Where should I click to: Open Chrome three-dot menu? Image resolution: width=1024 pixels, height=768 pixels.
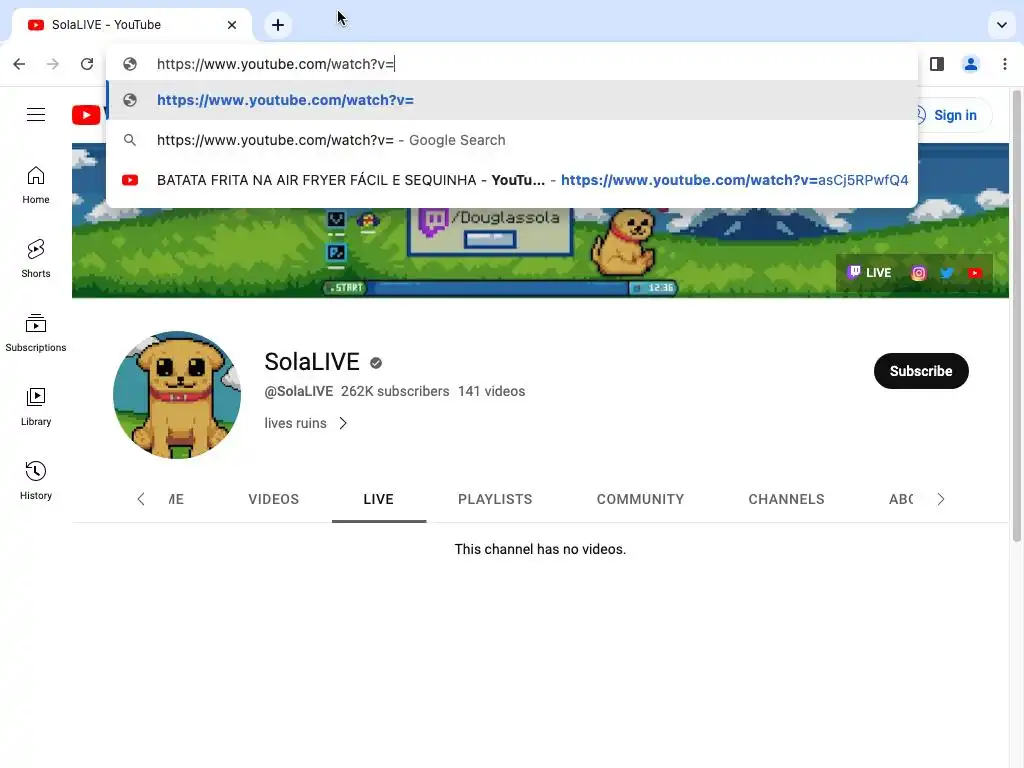(1005, 64)
